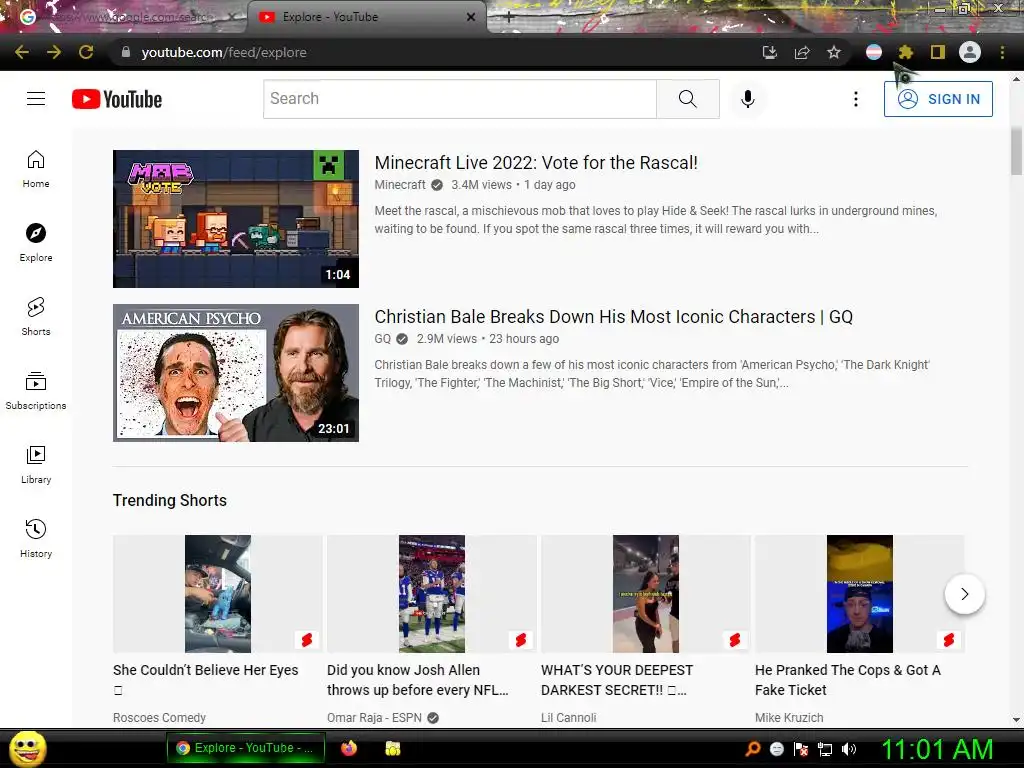Screen dimensions: 1024x768
Task: Click the pink-blue striped extension icon
Action: coord(874,52)
